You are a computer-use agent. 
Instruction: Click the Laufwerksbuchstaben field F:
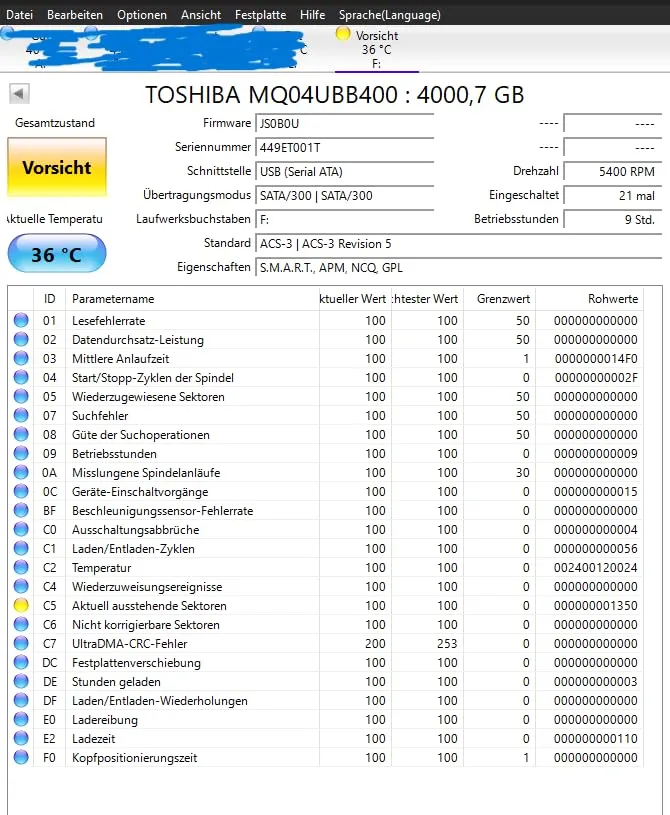click(x=345, y=219)
